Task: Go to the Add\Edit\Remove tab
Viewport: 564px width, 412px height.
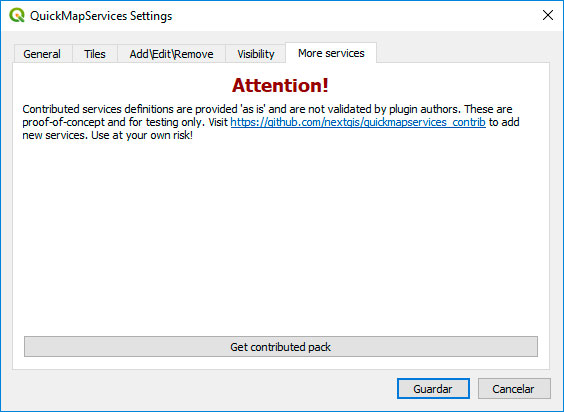Action: point(171,54)
